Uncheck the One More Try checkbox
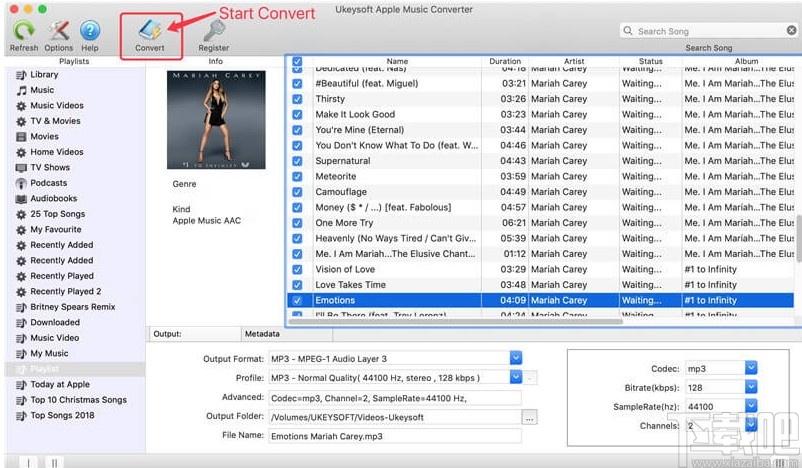This screenshot has height=468, width=802. point(297,223)
